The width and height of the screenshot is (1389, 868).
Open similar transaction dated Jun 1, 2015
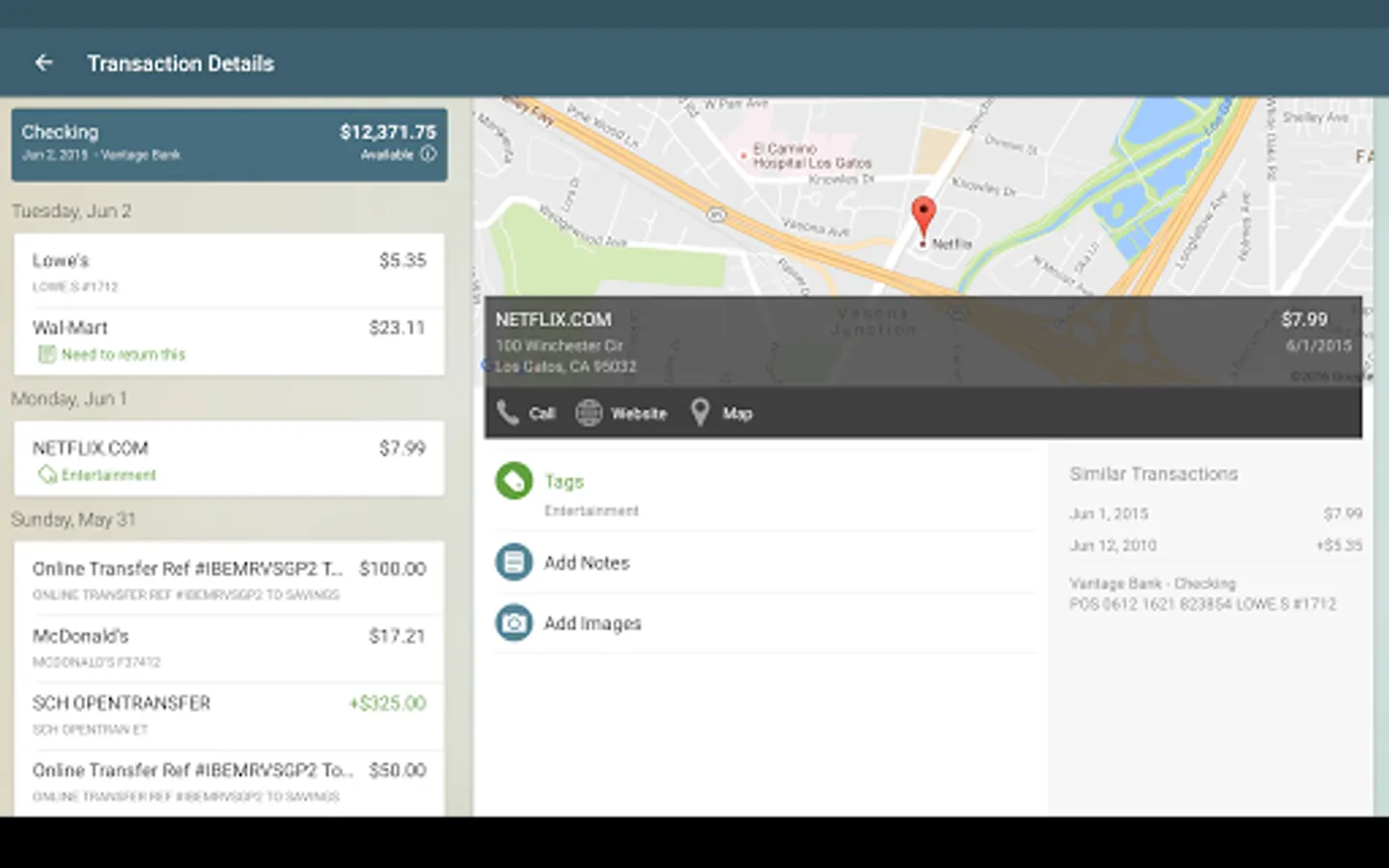coord(1215,514)
